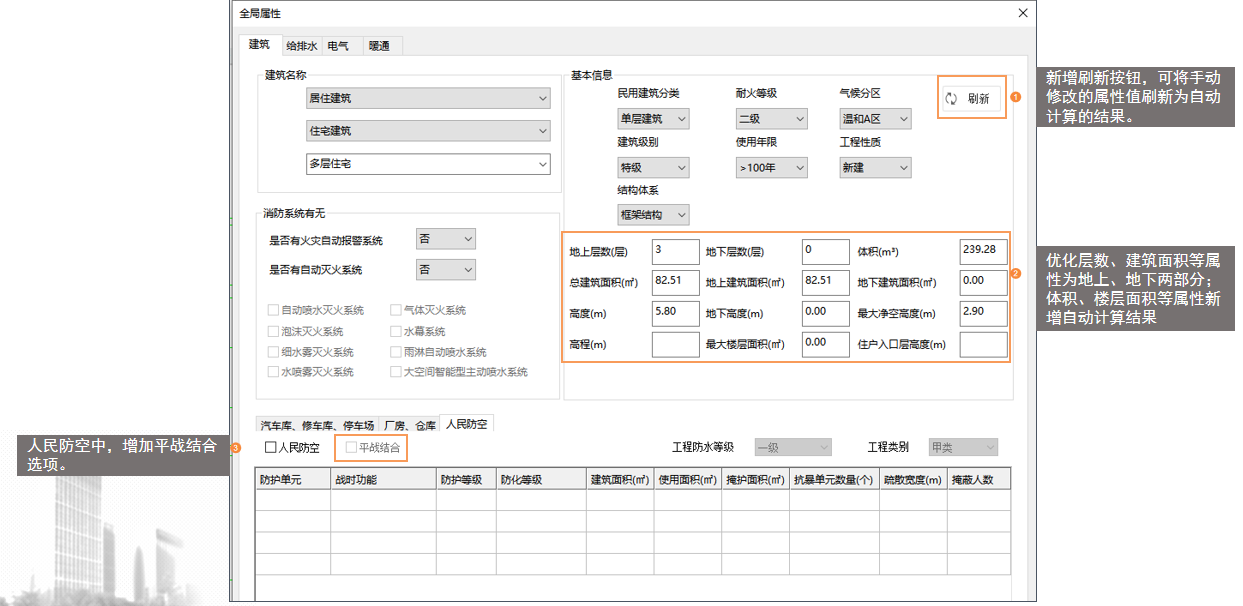The height and width of the screenshot is (606, 1243).
Task: Switch to the 给排水 tab
Action: tap(301, 46)
